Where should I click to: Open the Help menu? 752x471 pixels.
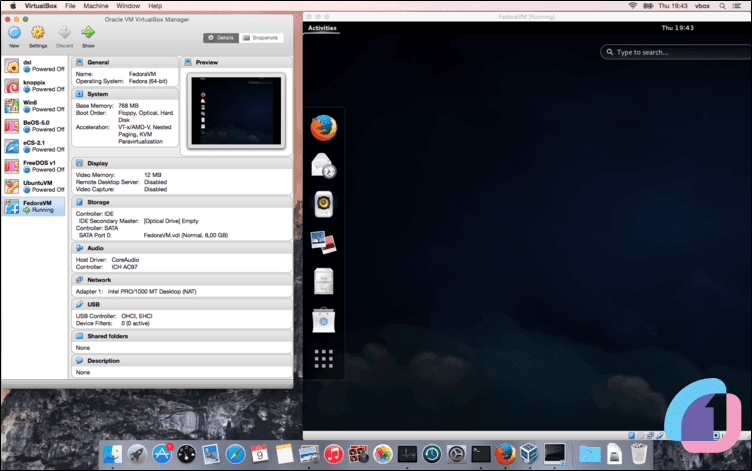coord(155,6)
